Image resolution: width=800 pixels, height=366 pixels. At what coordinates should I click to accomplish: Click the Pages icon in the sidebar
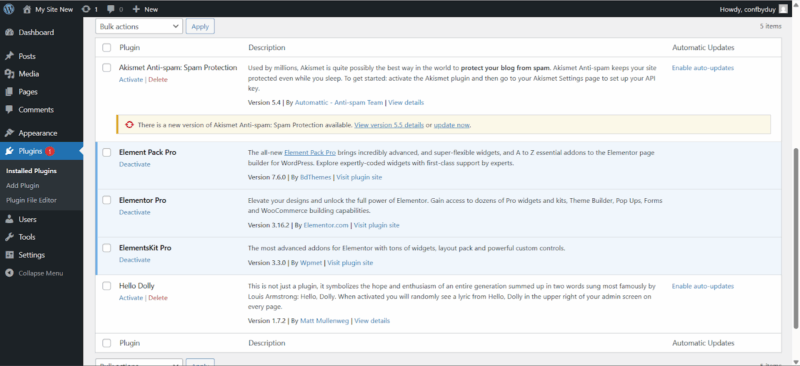pyautogui.click(x=9, y=92)
